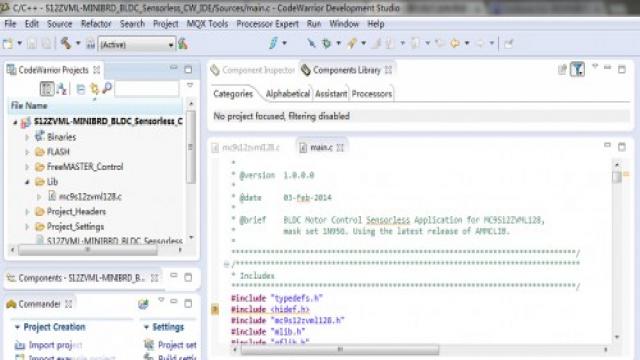Open the MQX Tools menu
Screen dimensions: 640x360
coord(207,24)
